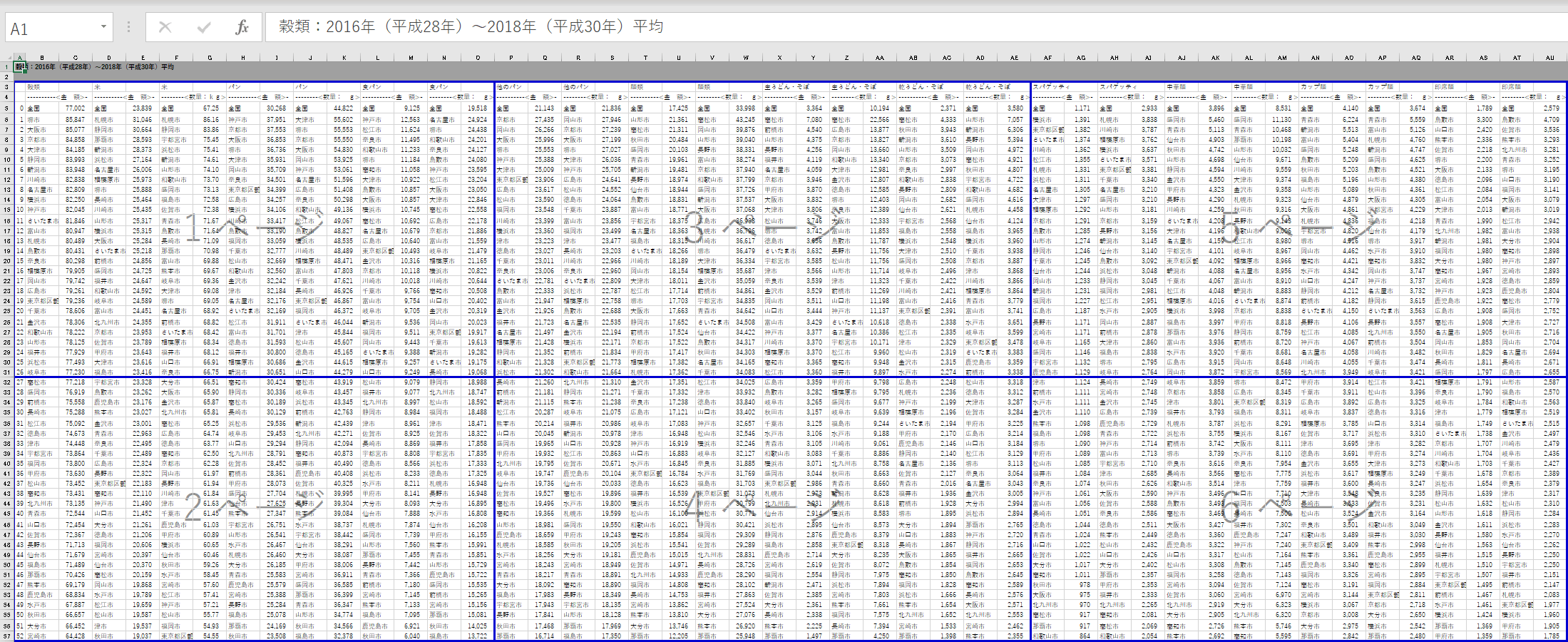
Task: Select row 16 header
Action: (x=8, y=220)
